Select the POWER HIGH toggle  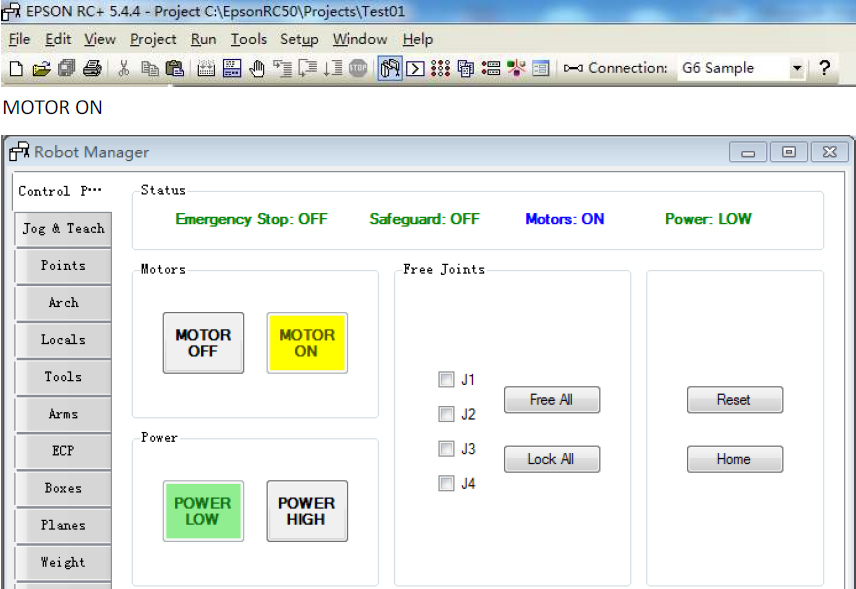click(307, 511)
